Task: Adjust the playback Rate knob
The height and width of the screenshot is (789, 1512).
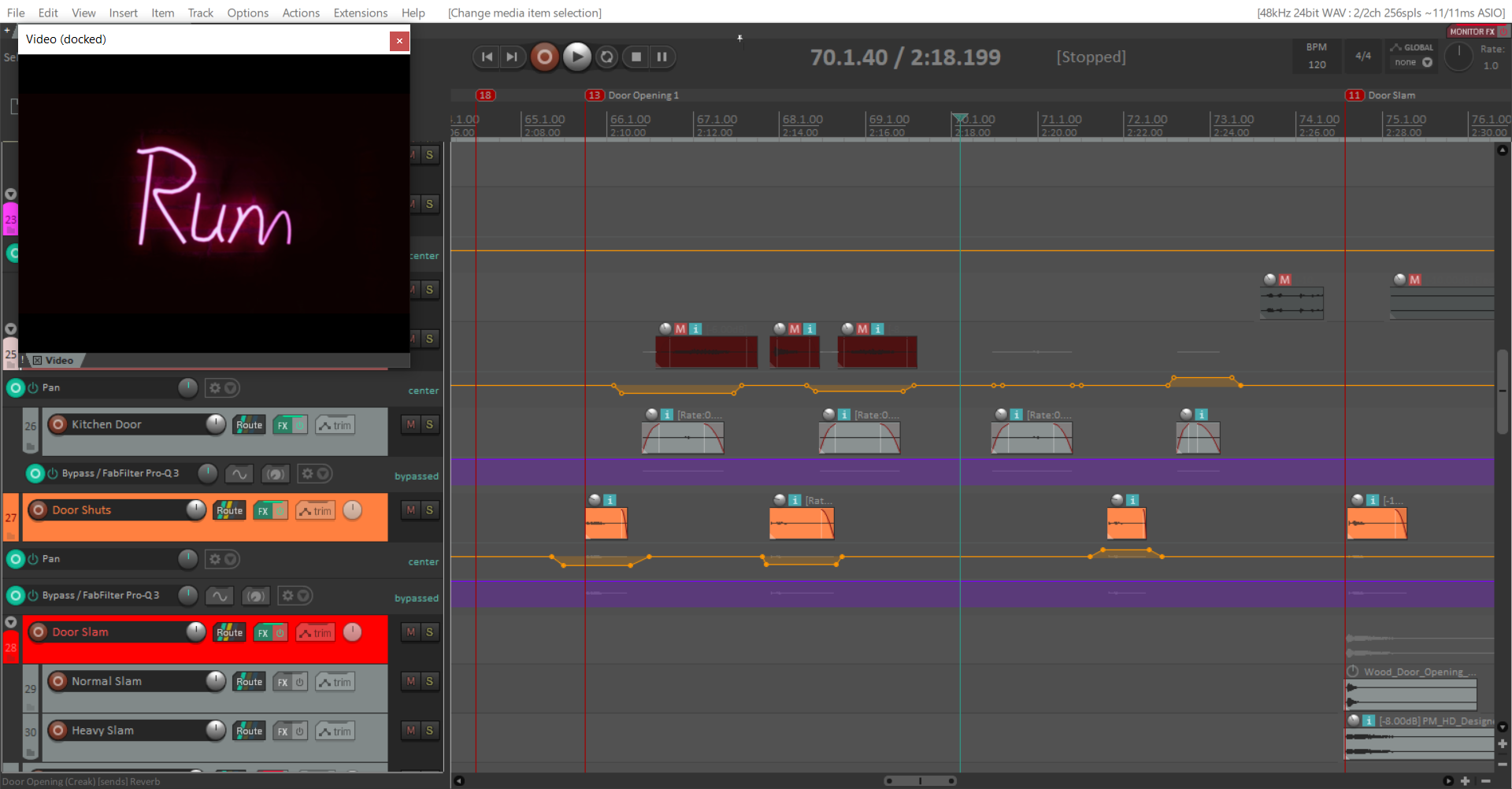Action: [x=1458, y=57]
